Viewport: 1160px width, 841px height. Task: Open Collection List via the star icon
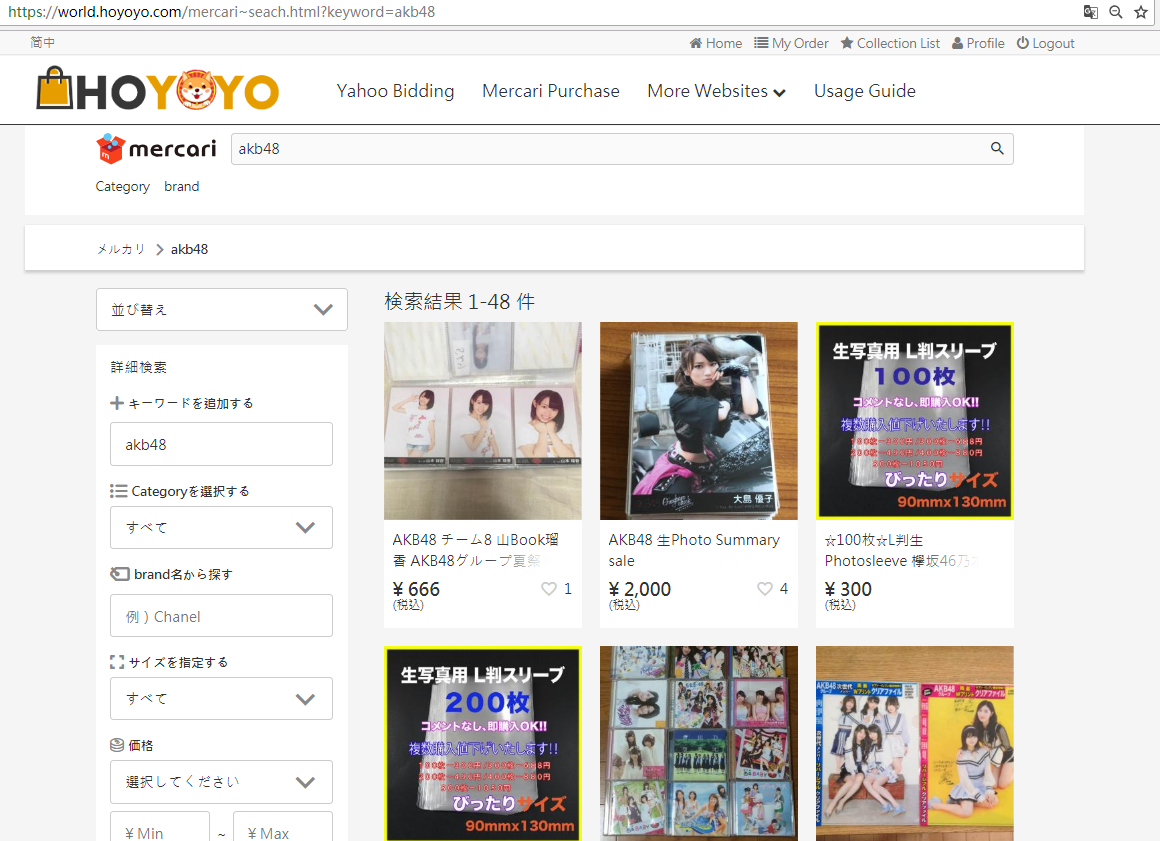[x=846, y=43]
